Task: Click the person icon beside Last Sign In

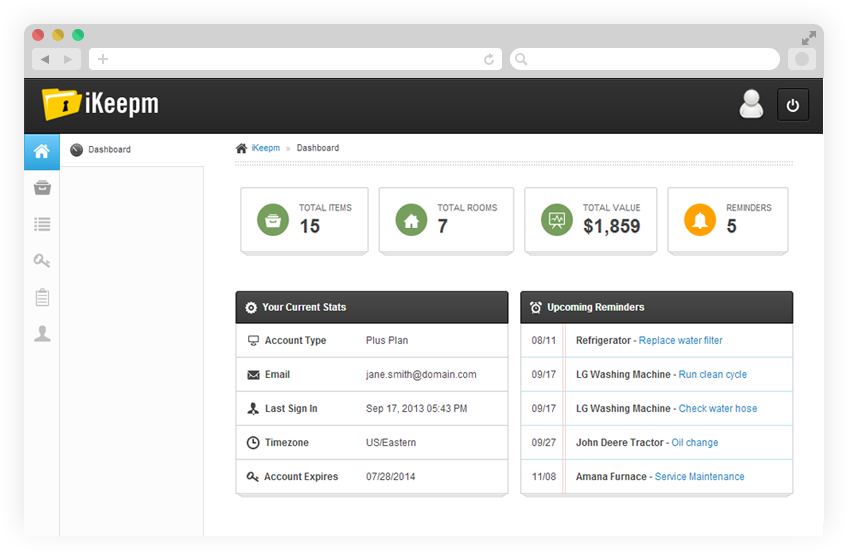Action: pyautogui.click(x=253, y=409)
